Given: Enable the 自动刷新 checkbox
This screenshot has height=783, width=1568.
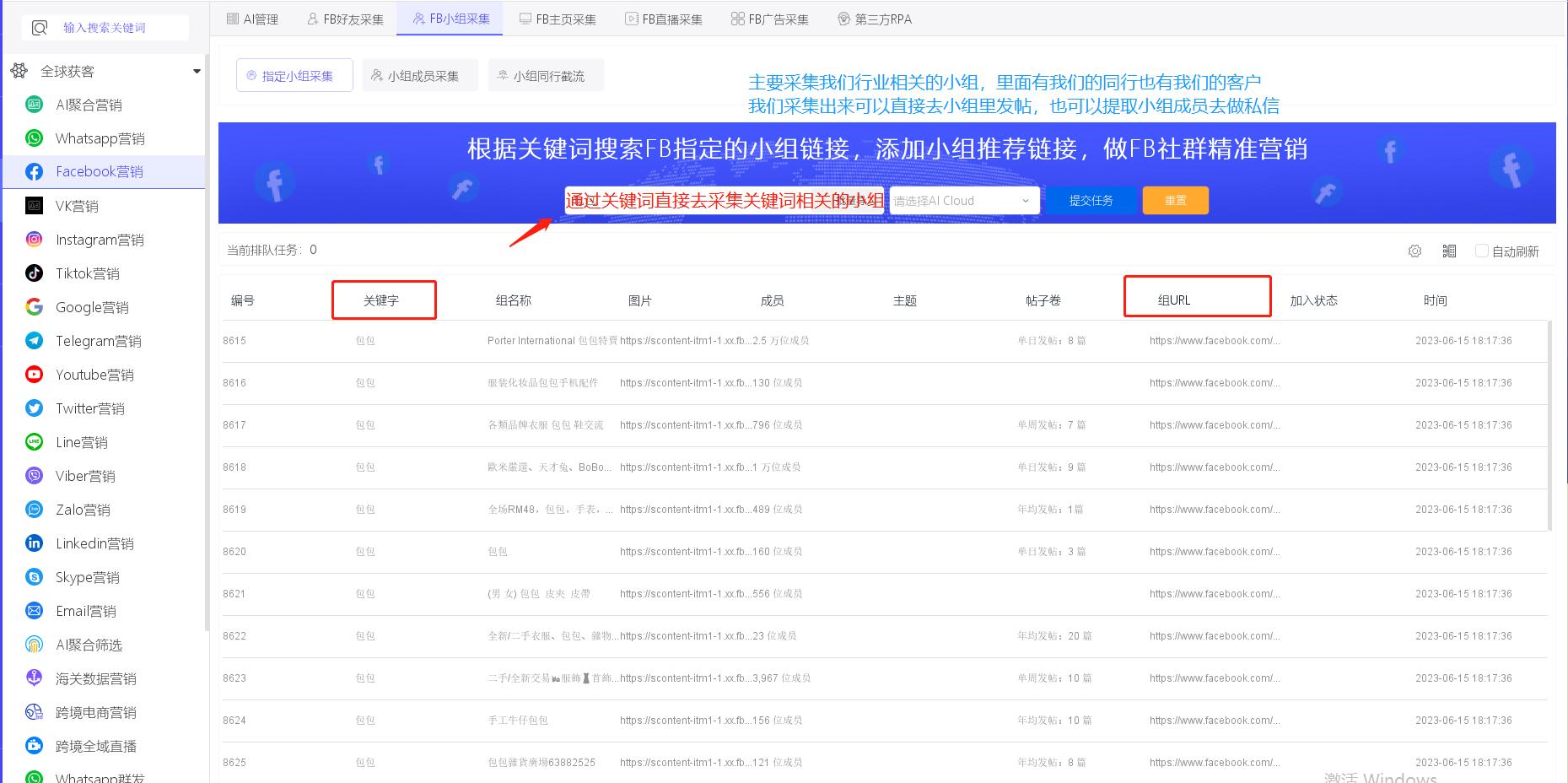Looking at the screenshot, I should [1481, 251].
